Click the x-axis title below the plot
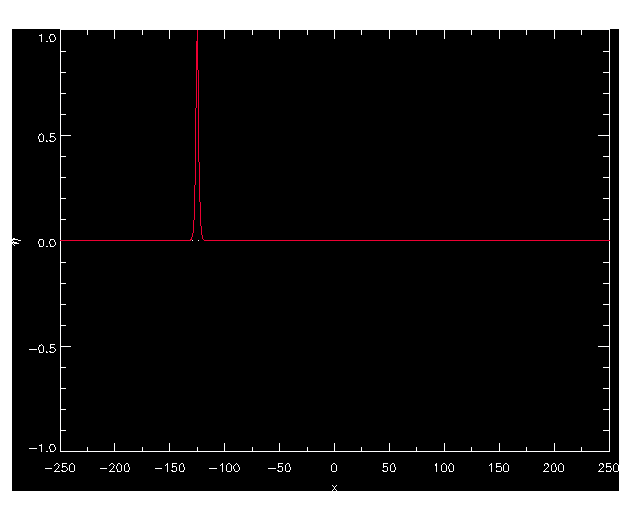This screenshot has width=629, height=512. click(335, 489)
